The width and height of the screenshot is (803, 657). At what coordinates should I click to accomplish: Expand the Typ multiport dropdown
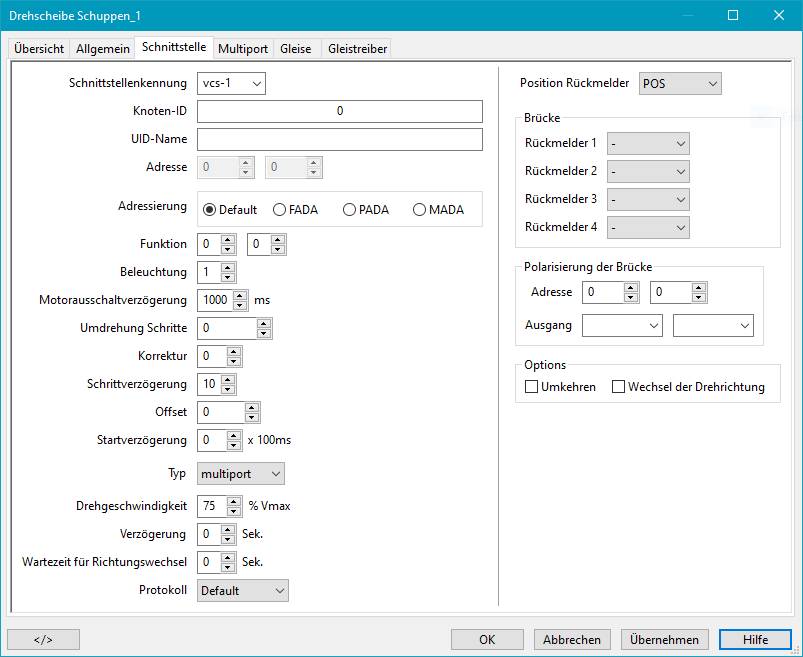click(241, 473)
